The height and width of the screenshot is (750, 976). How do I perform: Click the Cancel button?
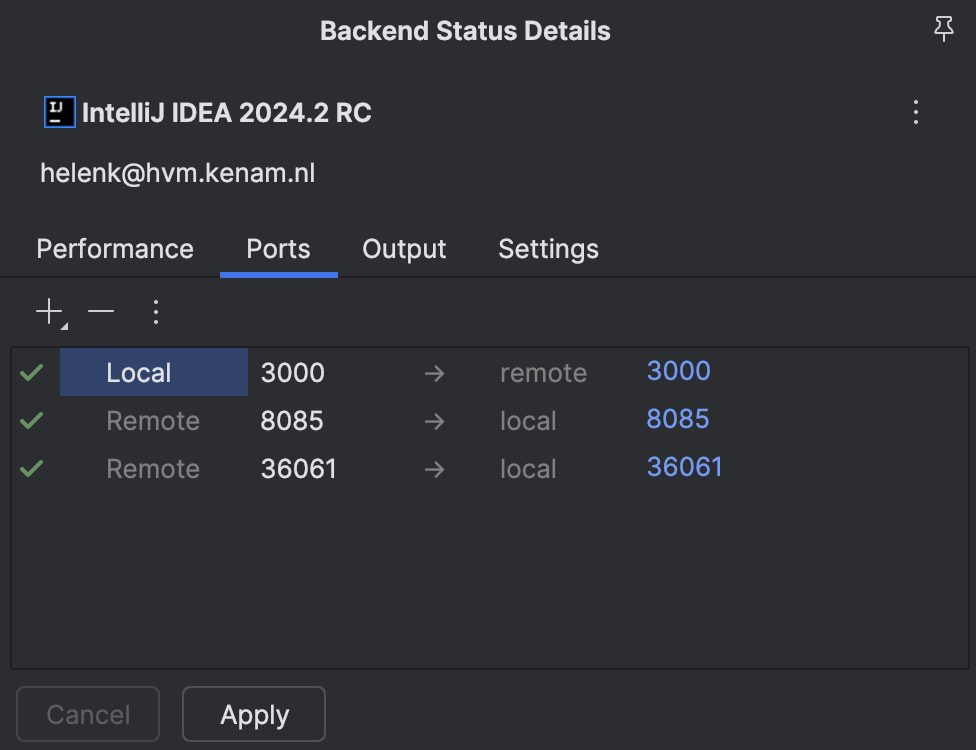pos(88,715)
